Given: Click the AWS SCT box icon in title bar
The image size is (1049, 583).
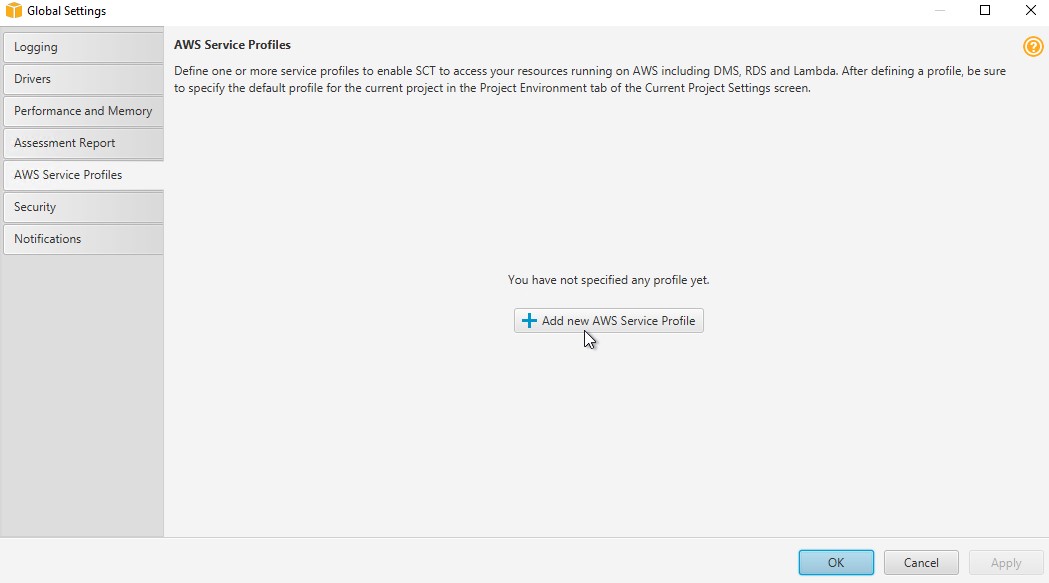Looking at the screenshot, I should point(13,11).
